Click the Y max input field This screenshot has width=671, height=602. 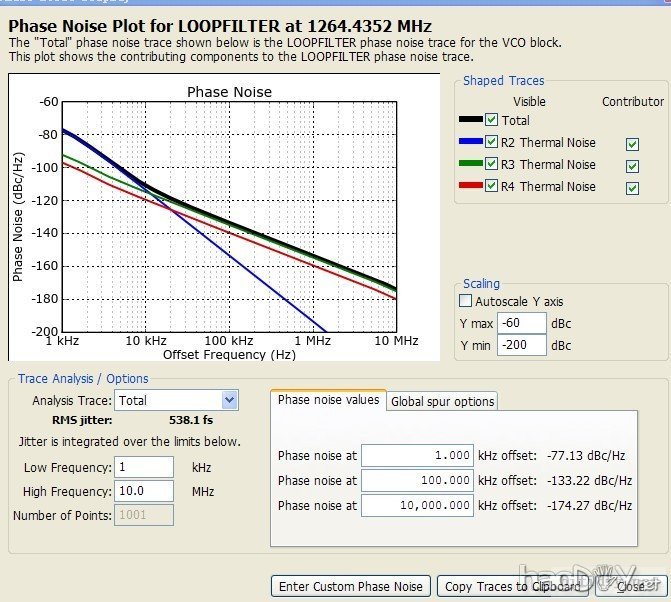pyautogui.click(x=521, y=323)
